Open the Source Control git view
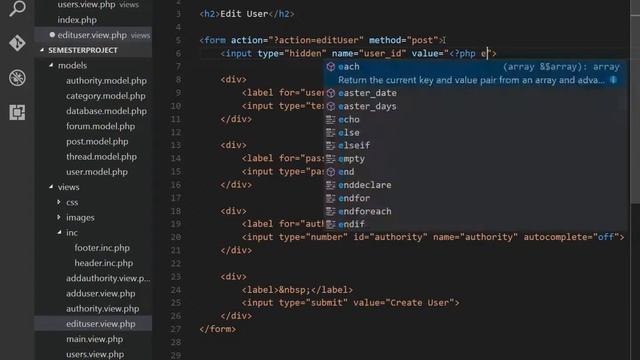The width and height of the screenshot is (640, 360). [17, 43]
